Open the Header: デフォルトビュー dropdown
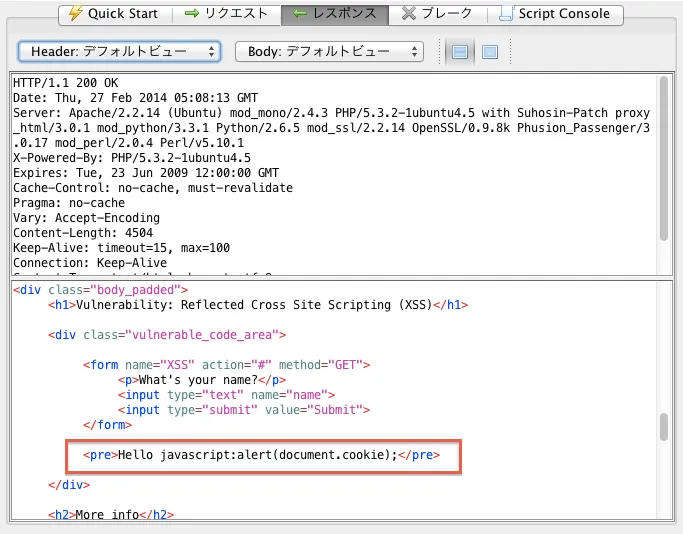The width and height of the screenshot is (683, 534). click(119, 51)
